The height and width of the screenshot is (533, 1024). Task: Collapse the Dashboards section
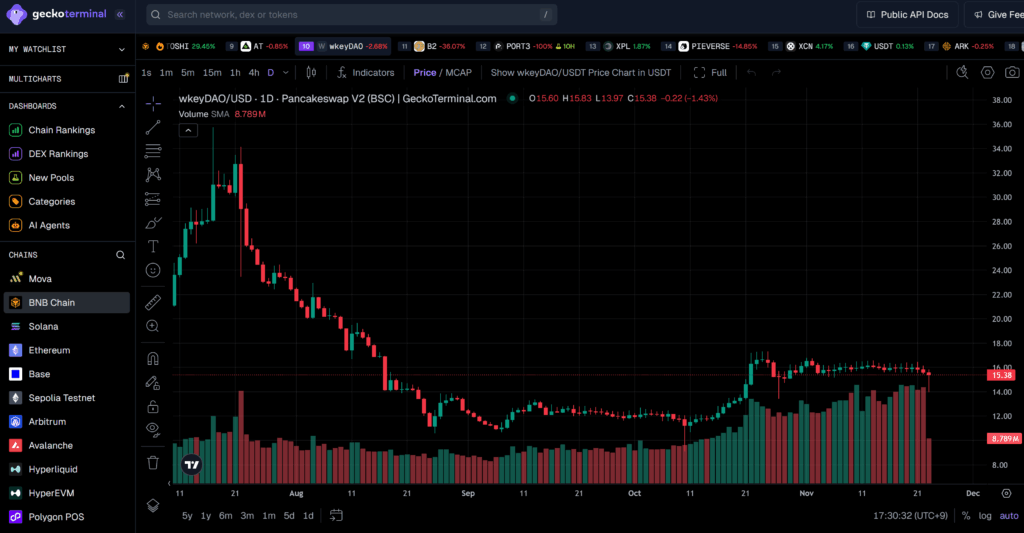[x=122, y=106]
